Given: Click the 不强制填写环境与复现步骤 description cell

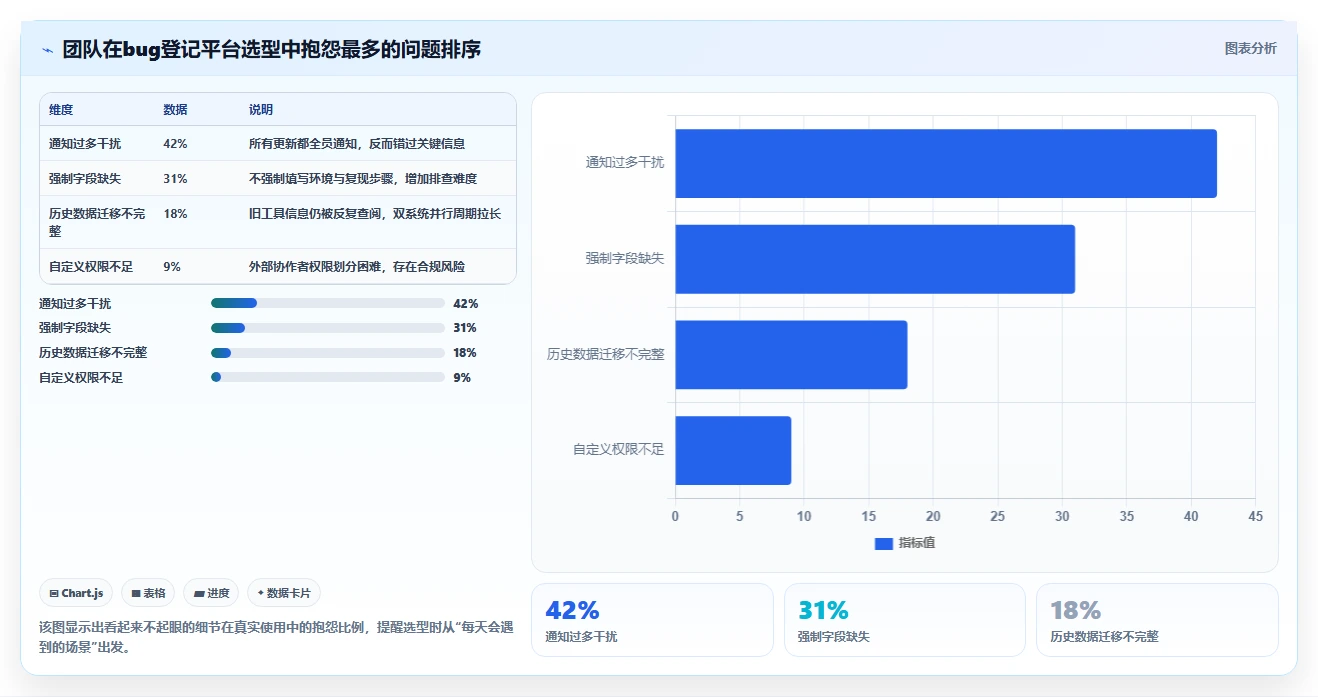Looking at the screenshot, I should coord(363,179).
